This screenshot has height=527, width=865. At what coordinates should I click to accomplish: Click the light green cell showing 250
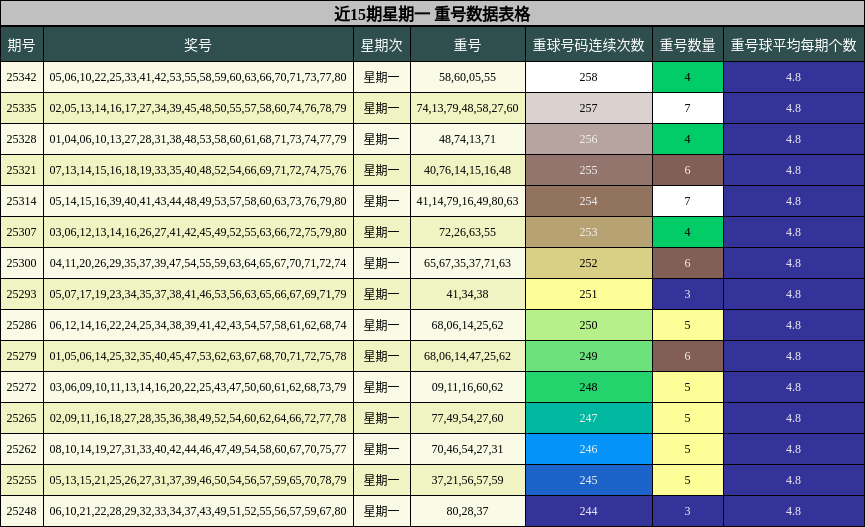[x=589, y=325]
